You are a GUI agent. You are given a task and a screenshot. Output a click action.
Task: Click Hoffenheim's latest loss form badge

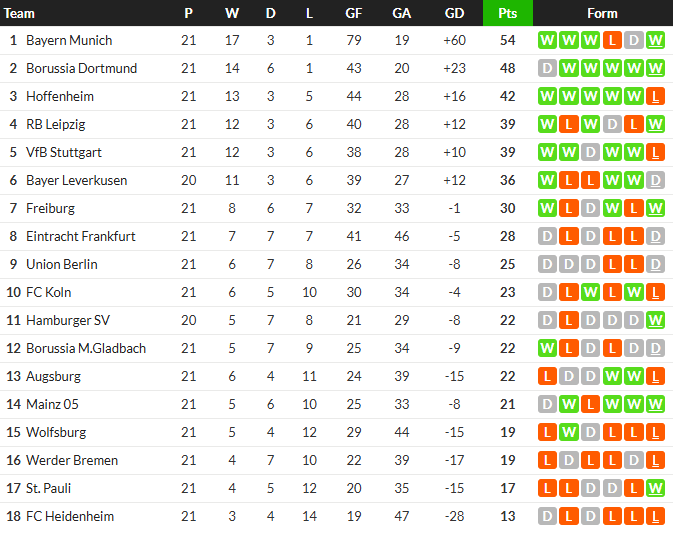click(655, 96)
